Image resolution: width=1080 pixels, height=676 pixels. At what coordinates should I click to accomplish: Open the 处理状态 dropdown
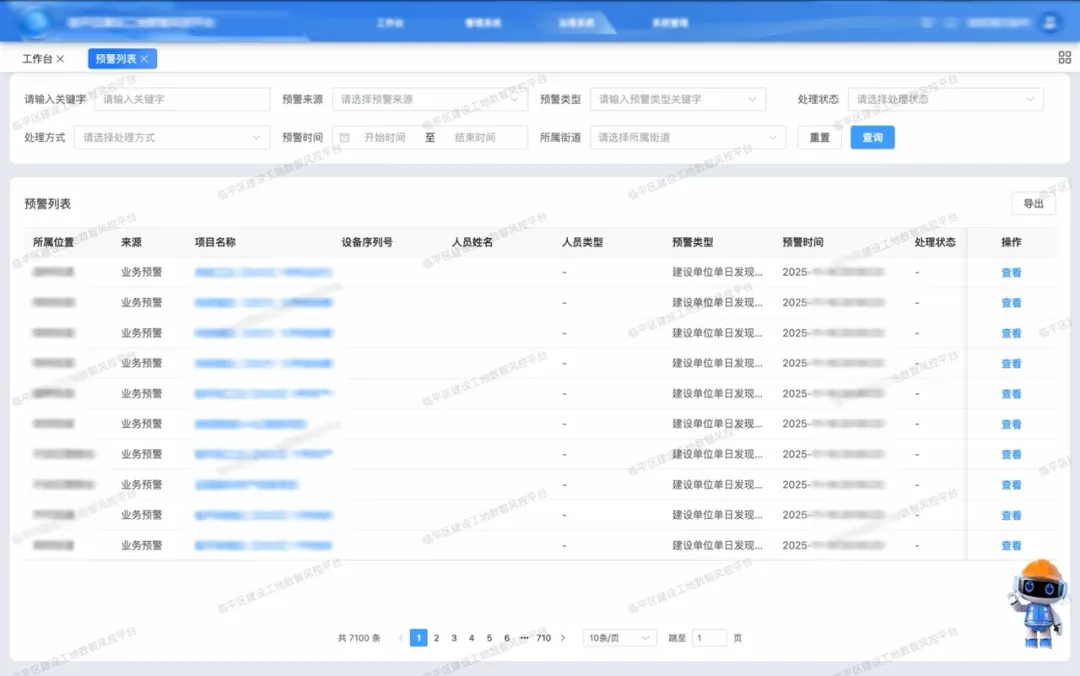click(x=945, y=99)
